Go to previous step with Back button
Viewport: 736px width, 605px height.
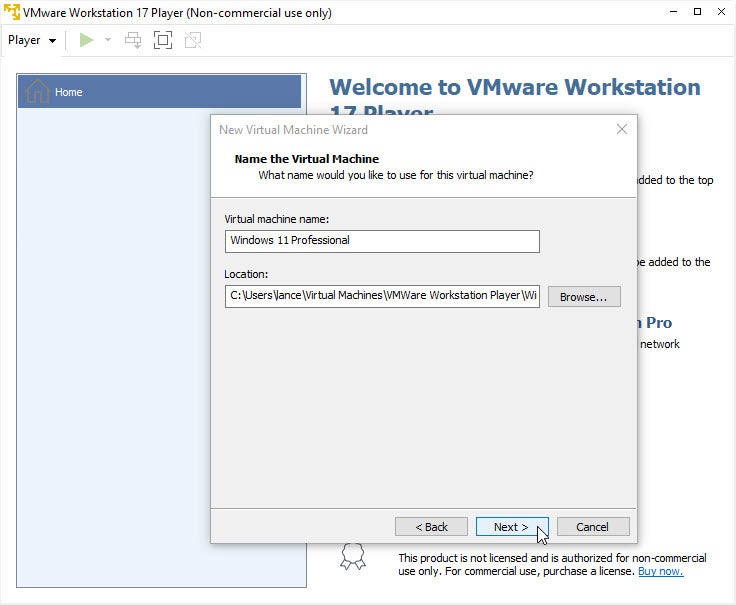pos(431,527)
